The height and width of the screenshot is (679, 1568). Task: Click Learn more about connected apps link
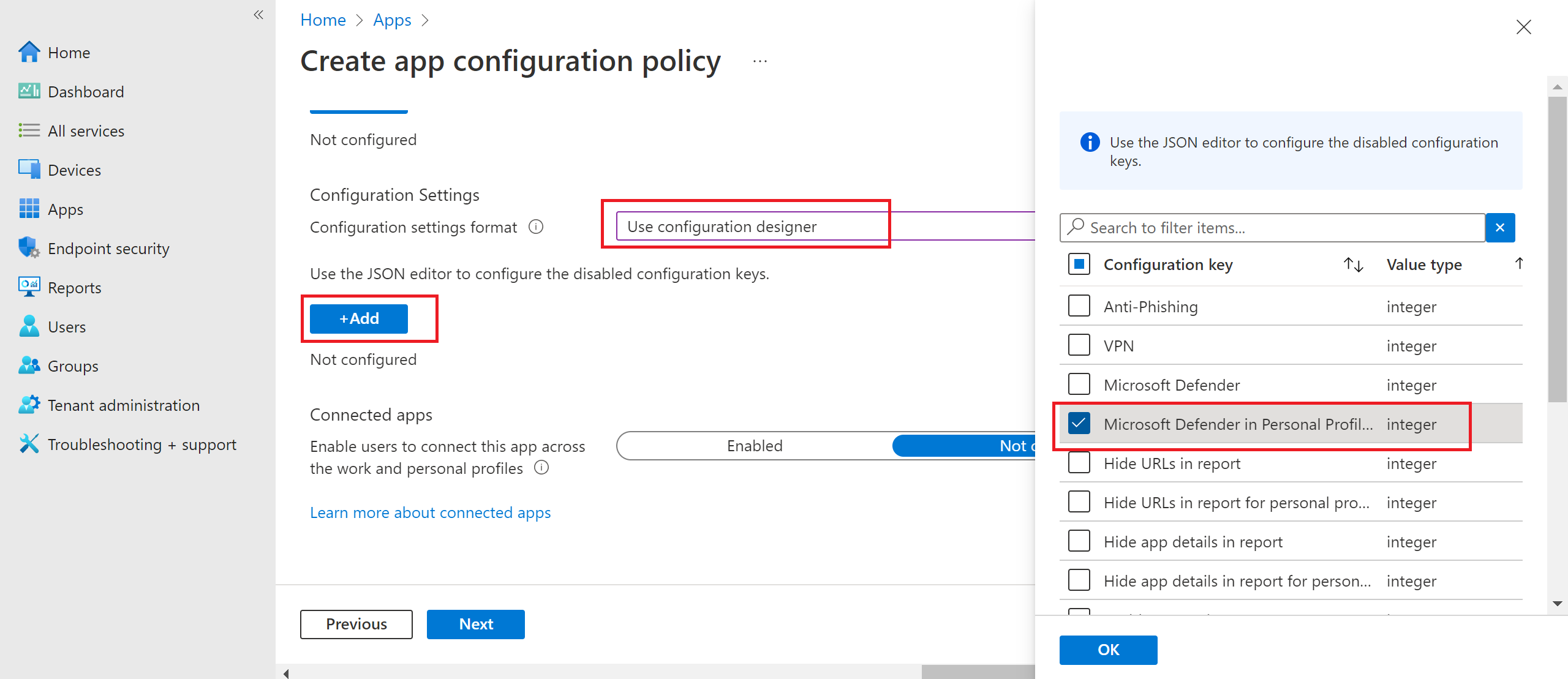pos(429,511)
